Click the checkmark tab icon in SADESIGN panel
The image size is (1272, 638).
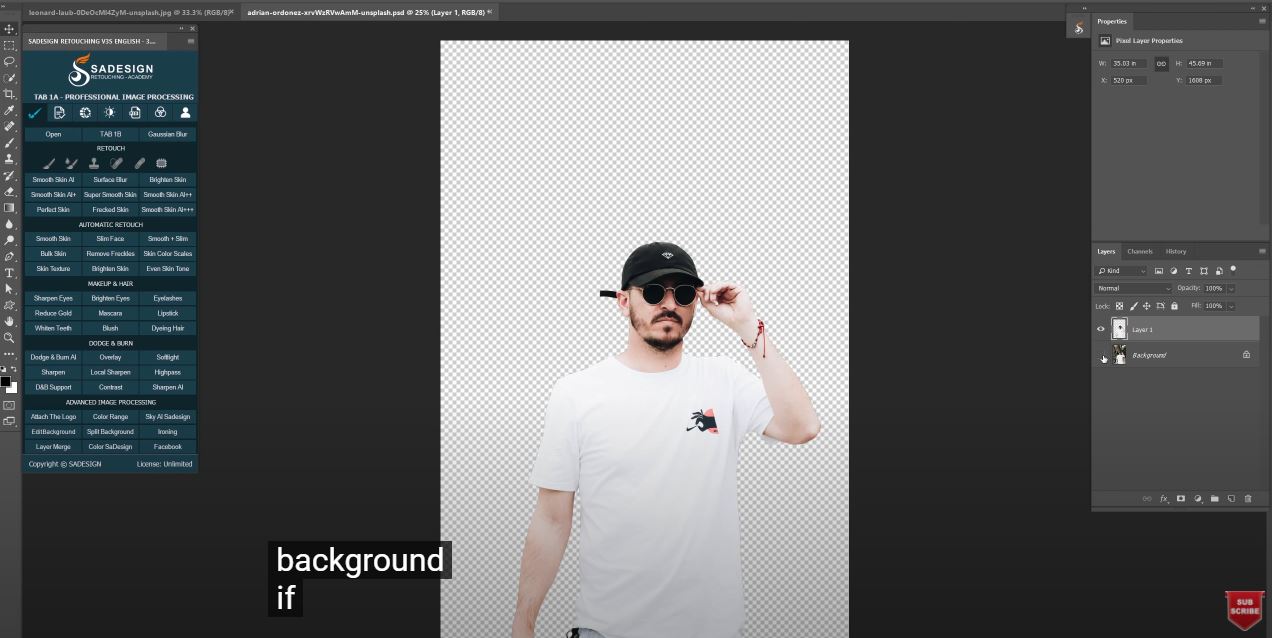(x=35, y=113)
